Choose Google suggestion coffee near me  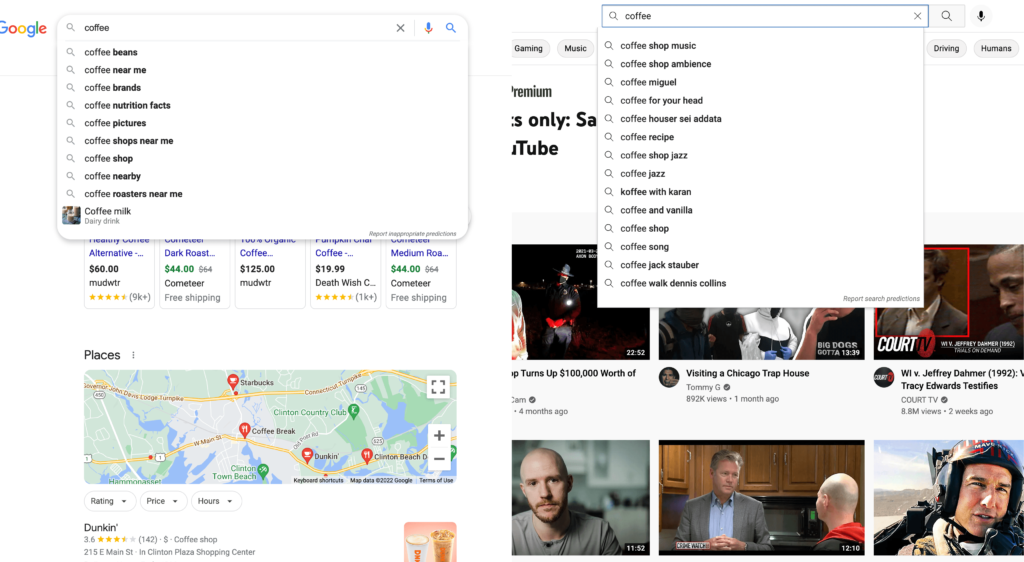tap(263, 70)
